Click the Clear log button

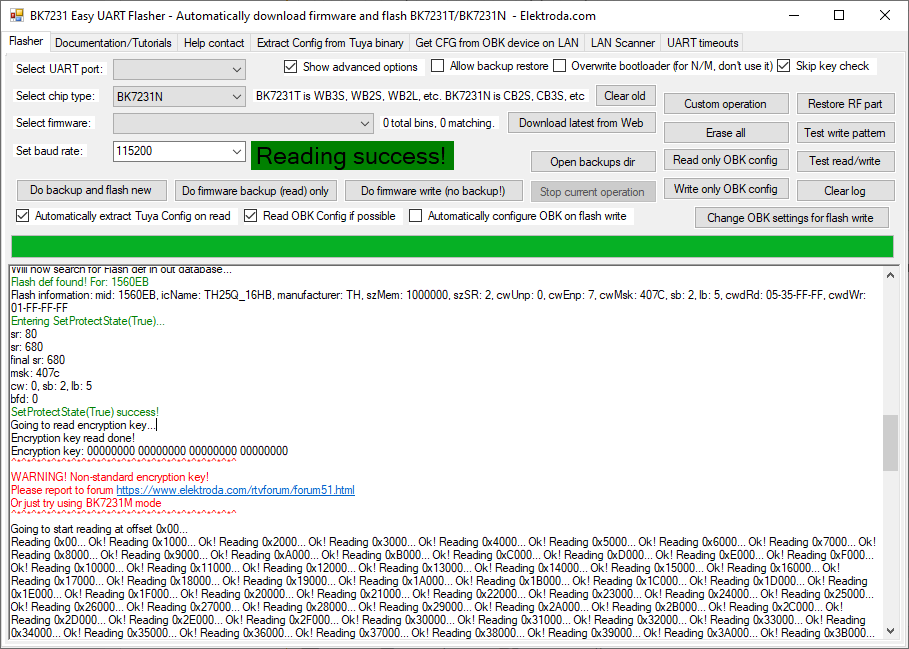845,191
